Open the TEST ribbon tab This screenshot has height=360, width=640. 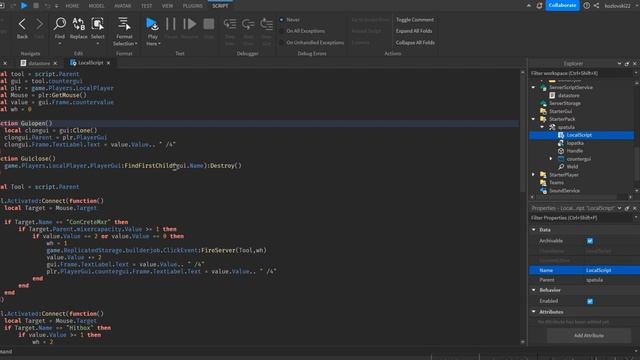147,6
